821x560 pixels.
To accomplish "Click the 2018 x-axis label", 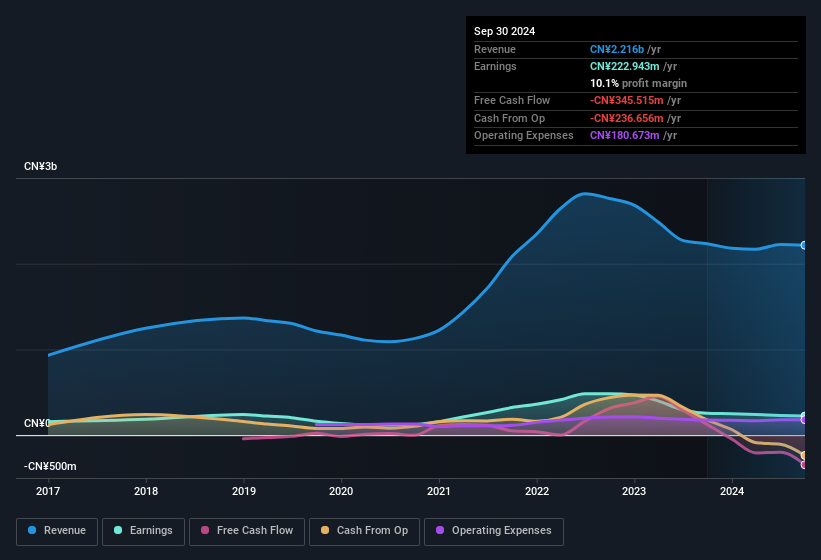I will tap(146, 491).
